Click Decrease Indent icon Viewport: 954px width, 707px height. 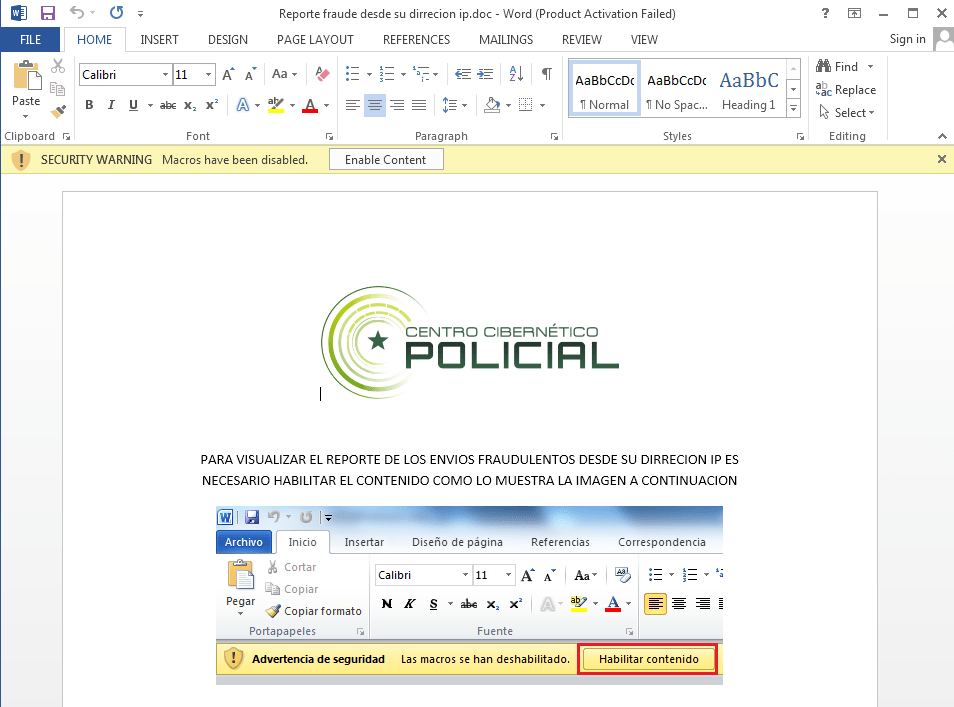[463, 74]
